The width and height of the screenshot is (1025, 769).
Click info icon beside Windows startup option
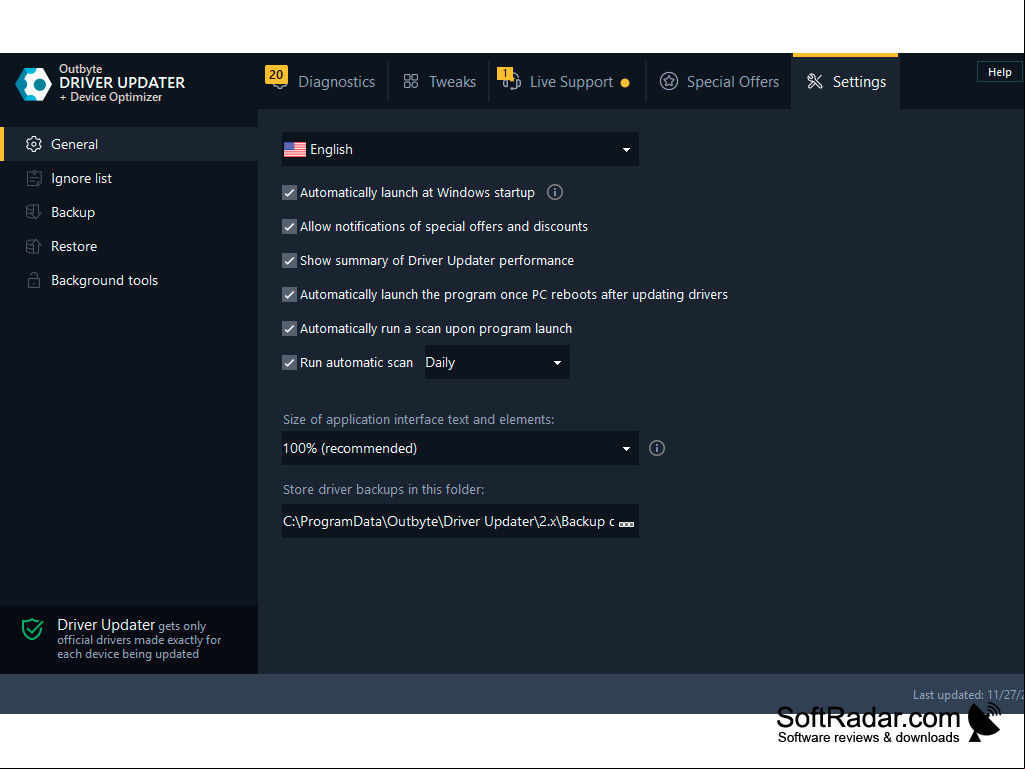tap(554, 192)
